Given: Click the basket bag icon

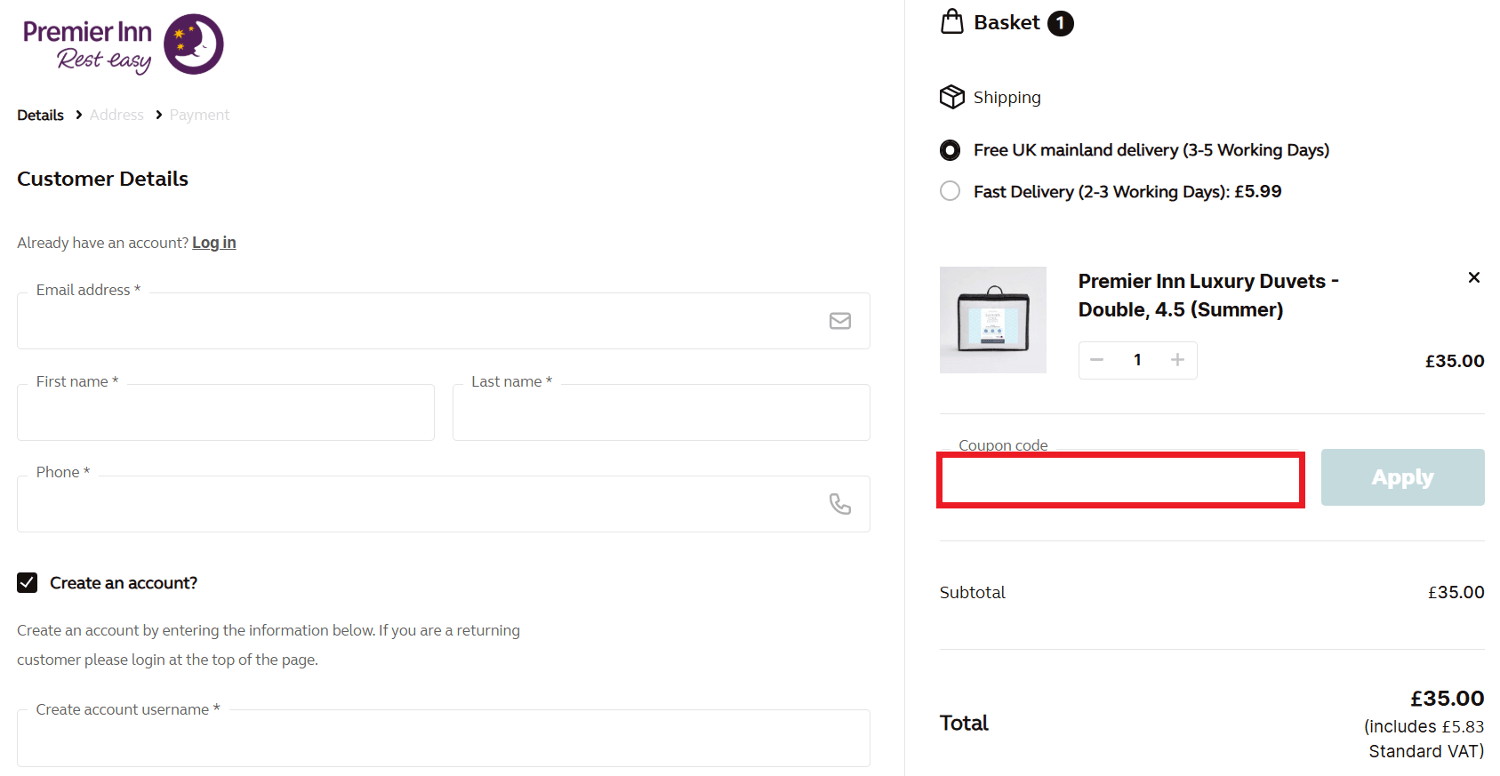Looking at the screenshot, I should coord(952,21).
